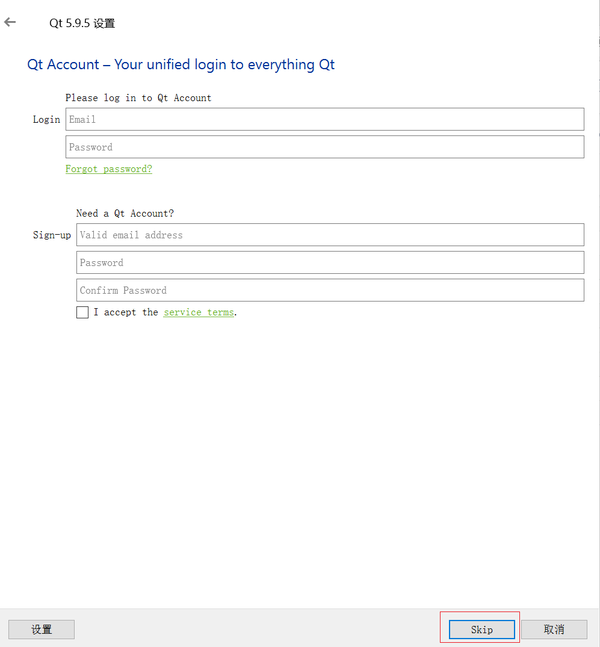Click the Sign-up label
Viewport: 600px width, 647px height.
tap(52, 235)
